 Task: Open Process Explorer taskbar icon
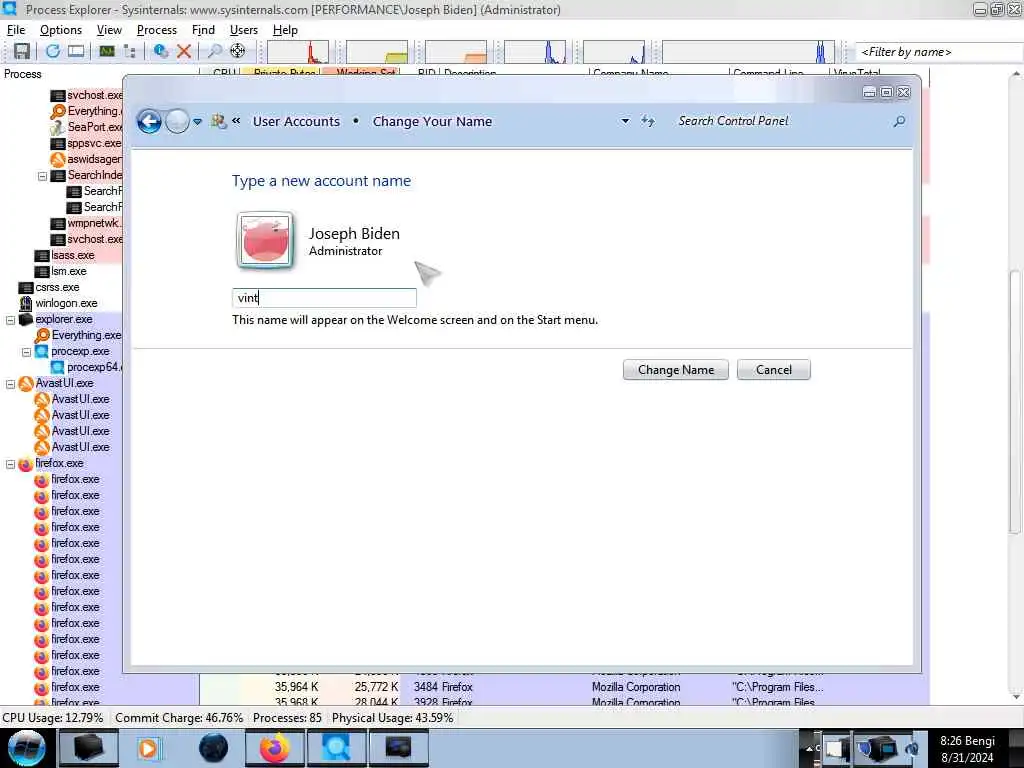pos(336,748)
